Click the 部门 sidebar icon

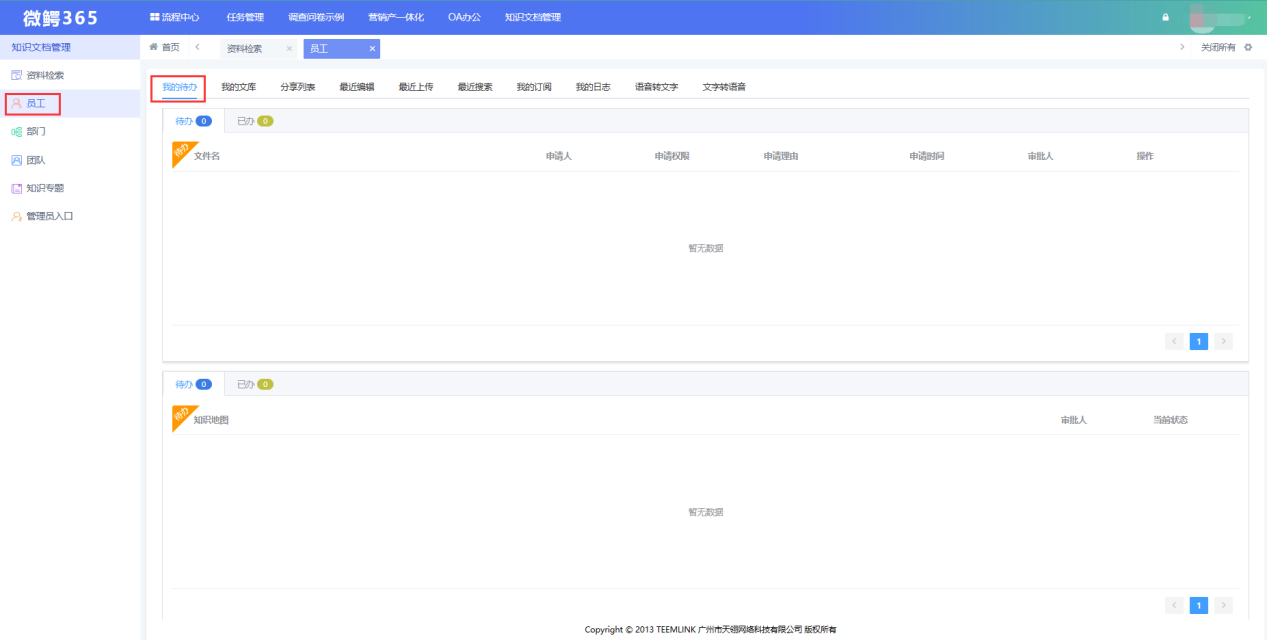[x=16, y=131]
